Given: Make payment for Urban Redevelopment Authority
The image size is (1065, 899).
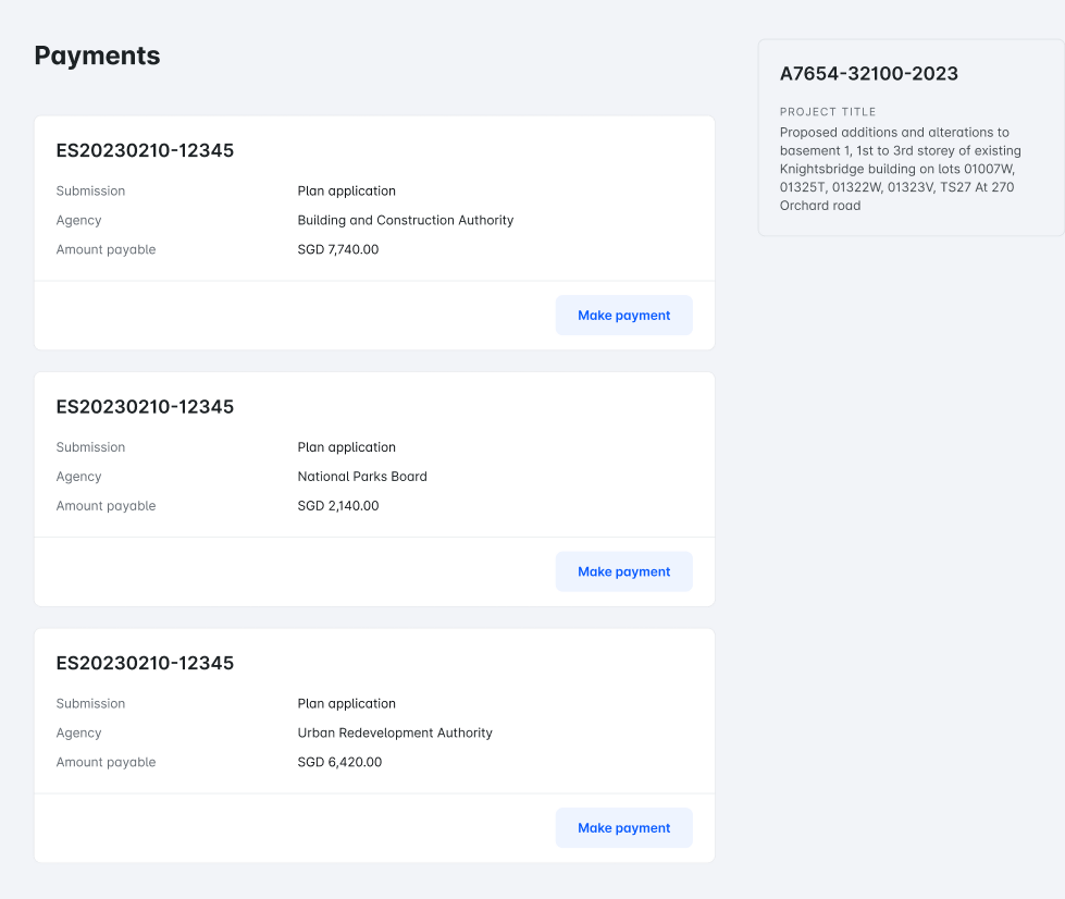Looking at the screenshot, I should click(x=623, y=828).
